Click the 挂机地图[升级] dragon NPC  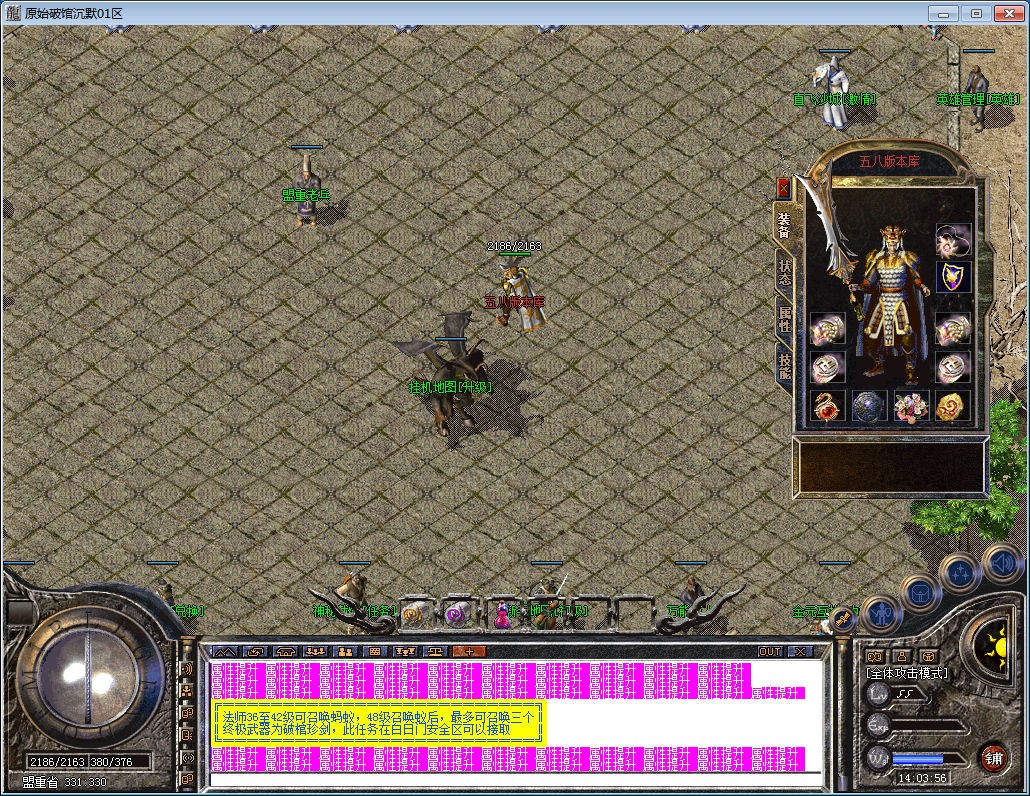pos(453,381)
